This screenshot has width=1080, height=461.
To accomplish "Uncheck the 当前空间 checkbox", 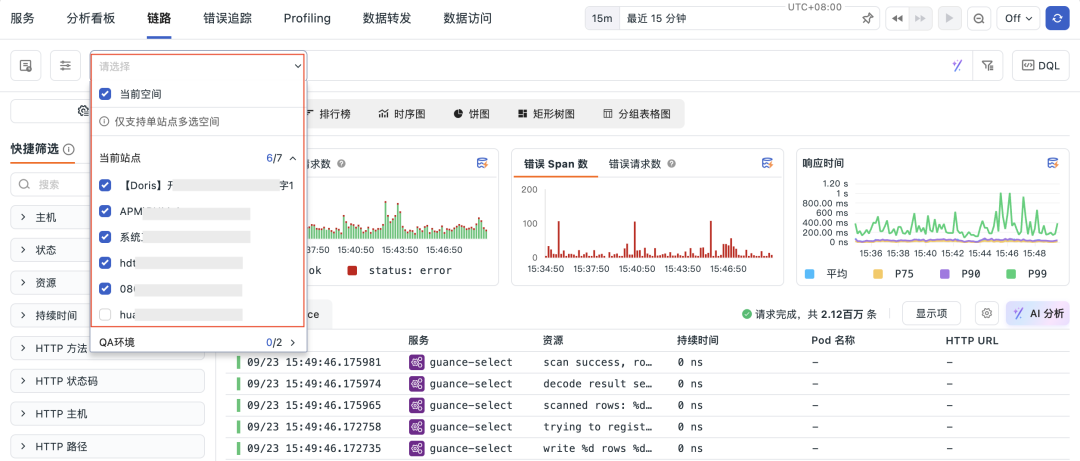I will (105, 94).
